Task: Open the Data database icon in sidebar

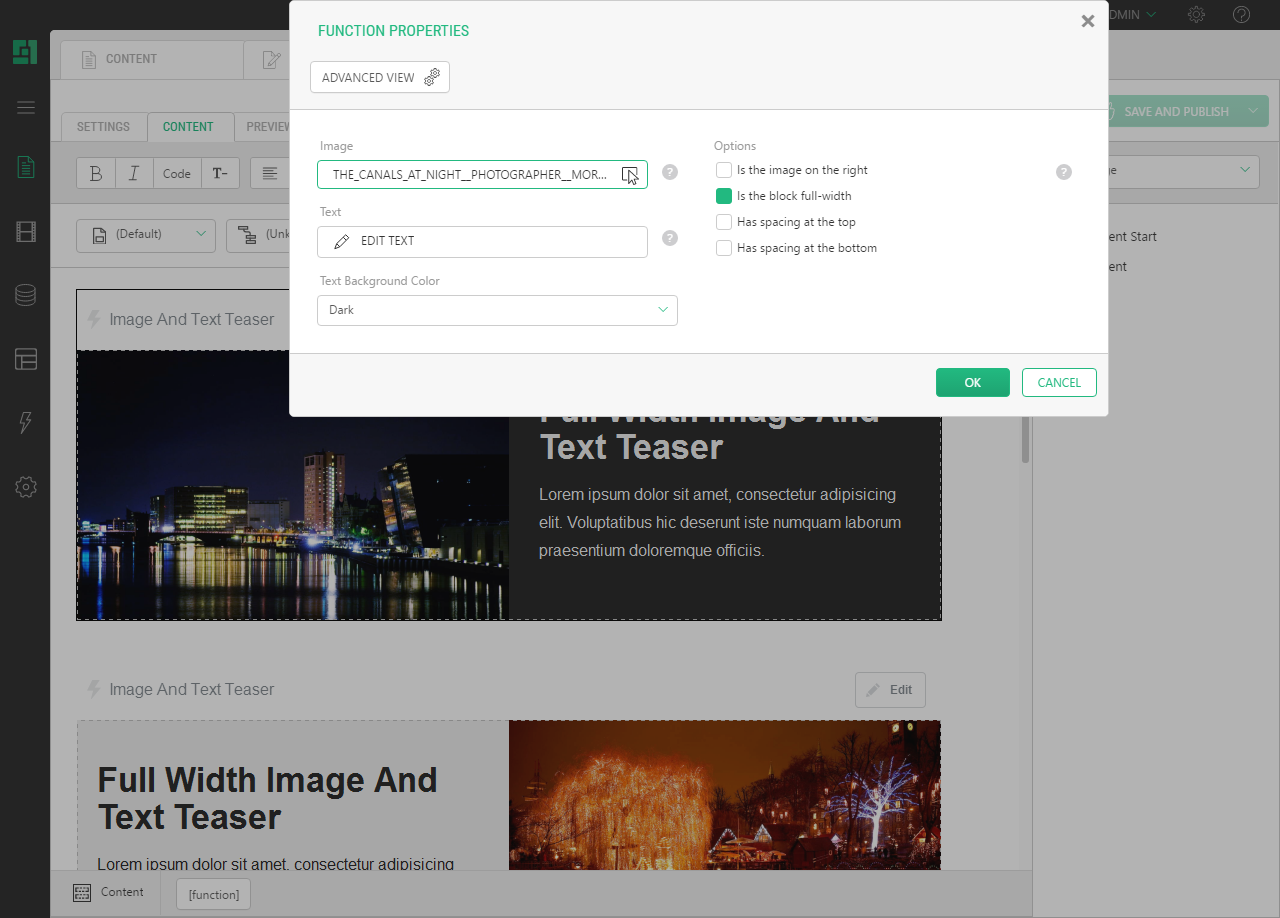Action: coord(26,295)
